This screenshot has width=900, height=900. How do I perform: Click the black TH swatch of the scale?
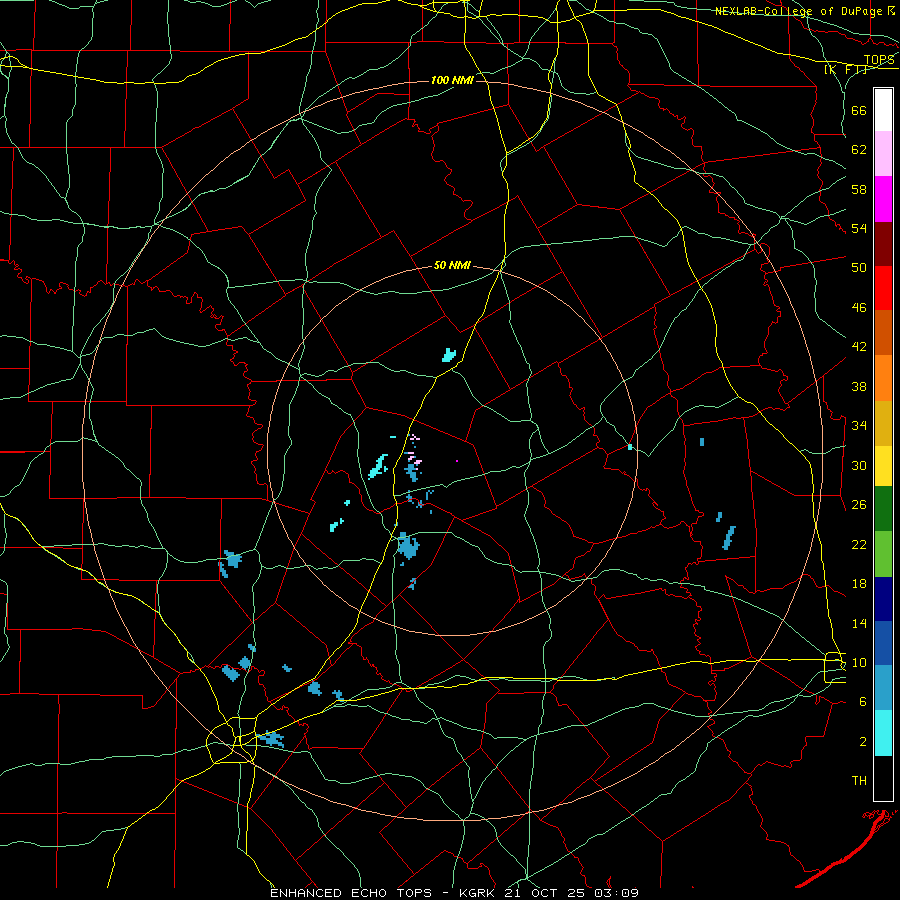(x=883, y=778)
